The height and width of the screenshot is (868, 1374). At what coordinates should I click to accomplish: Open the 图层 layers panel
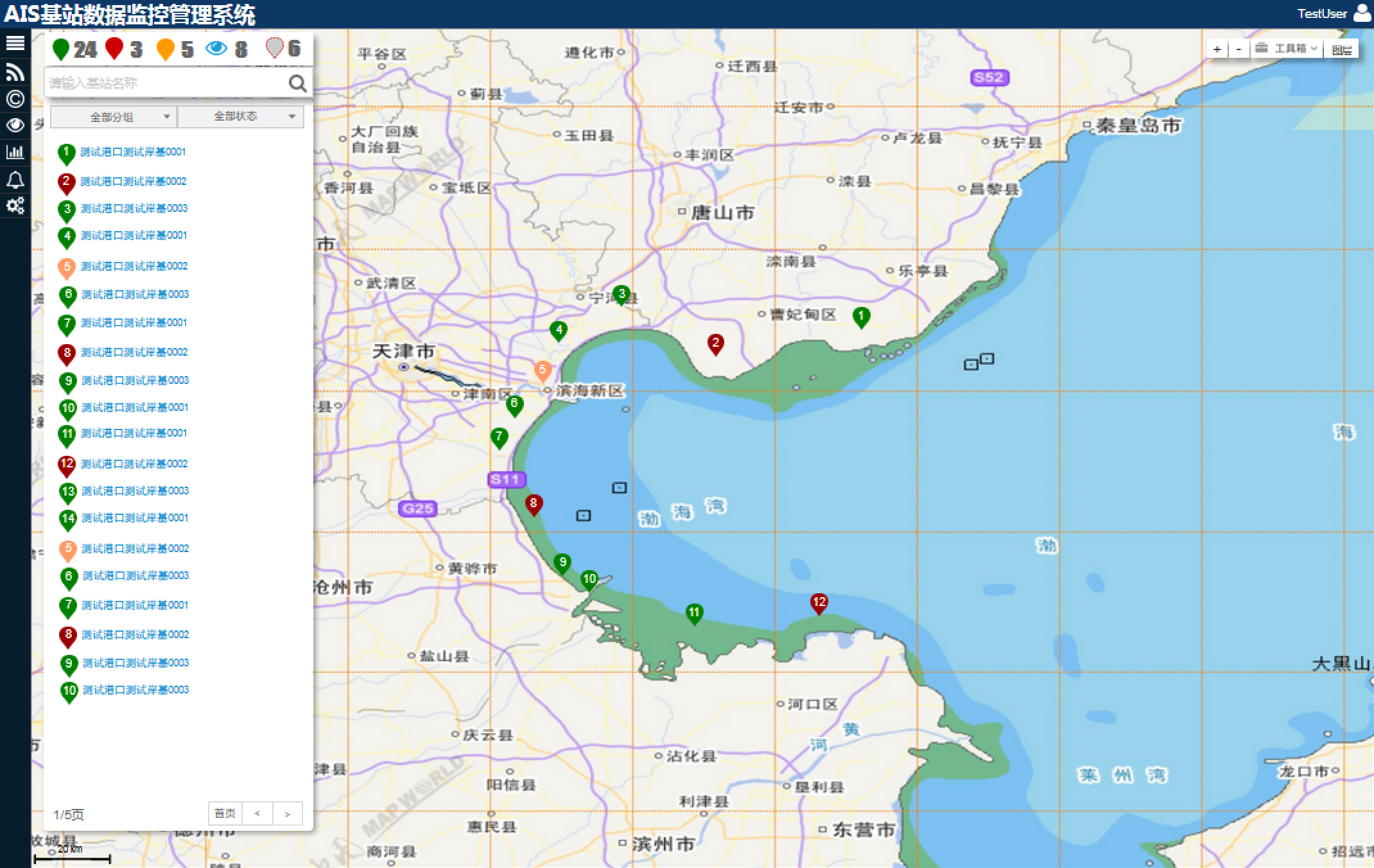1344,48
